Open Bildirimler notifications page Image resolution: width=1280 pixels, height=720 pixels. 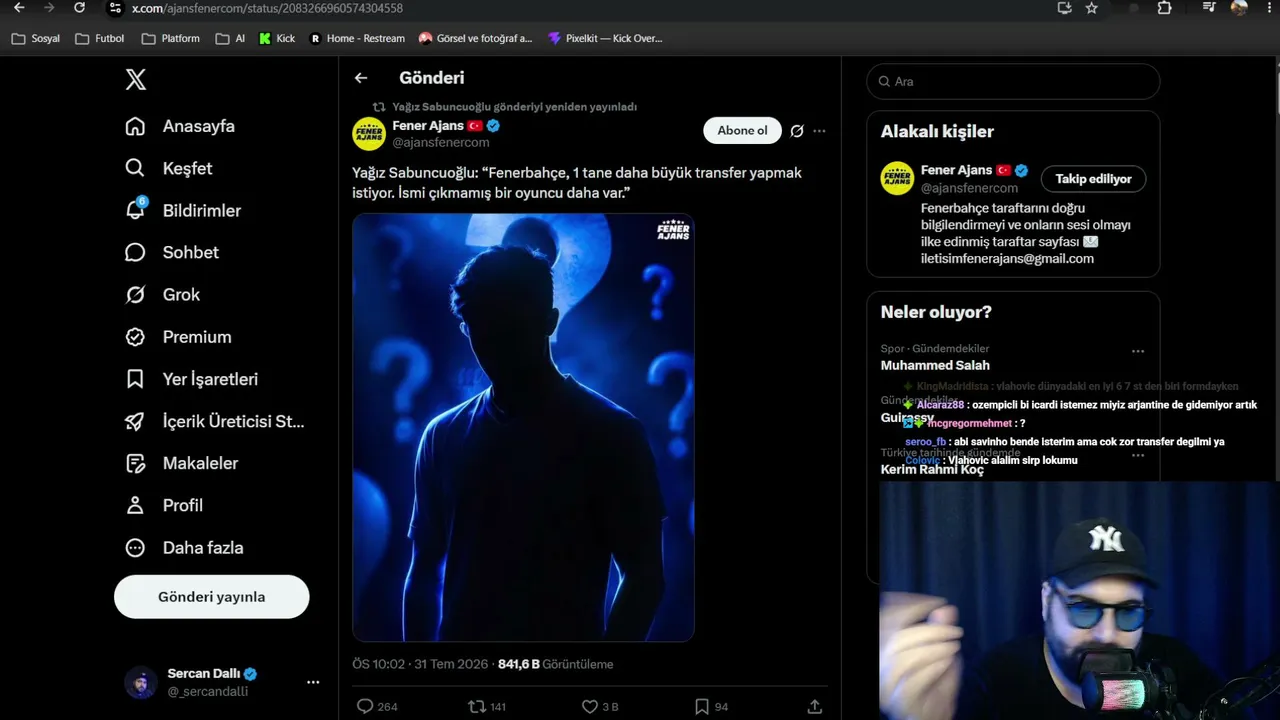pos(183,210)
